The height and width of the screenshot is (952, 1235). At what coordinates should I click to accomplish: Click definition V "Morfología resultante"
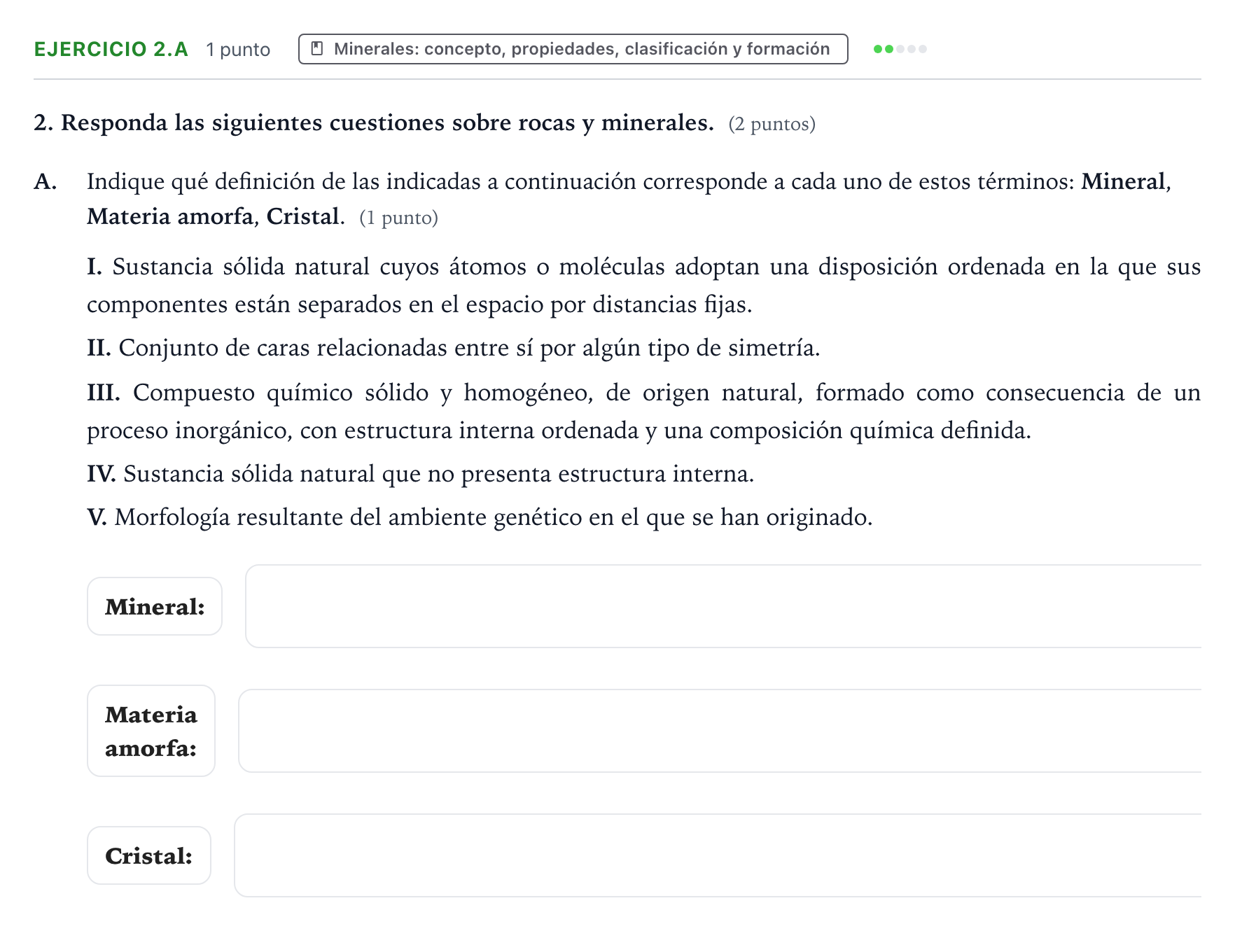tap(480, 517)
